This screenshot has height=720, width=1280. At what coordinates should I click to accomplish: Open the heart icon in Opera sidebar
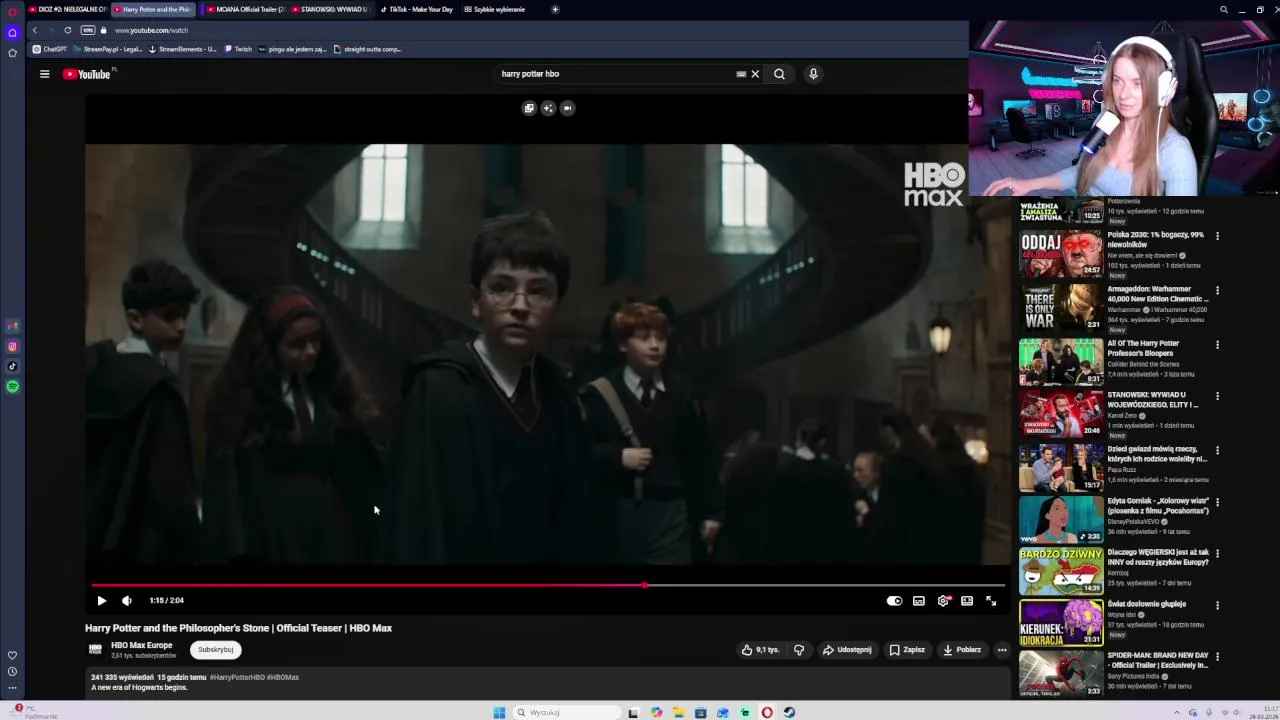coord(12,656)
